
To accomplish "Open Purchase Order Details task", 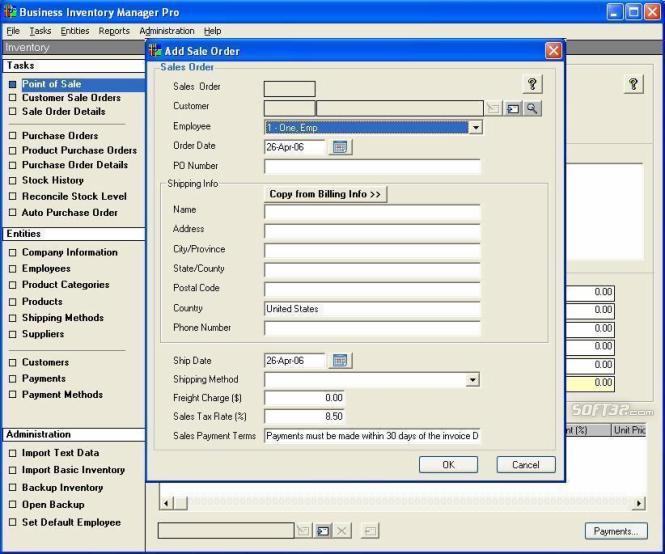I will [x=75, y=165].
